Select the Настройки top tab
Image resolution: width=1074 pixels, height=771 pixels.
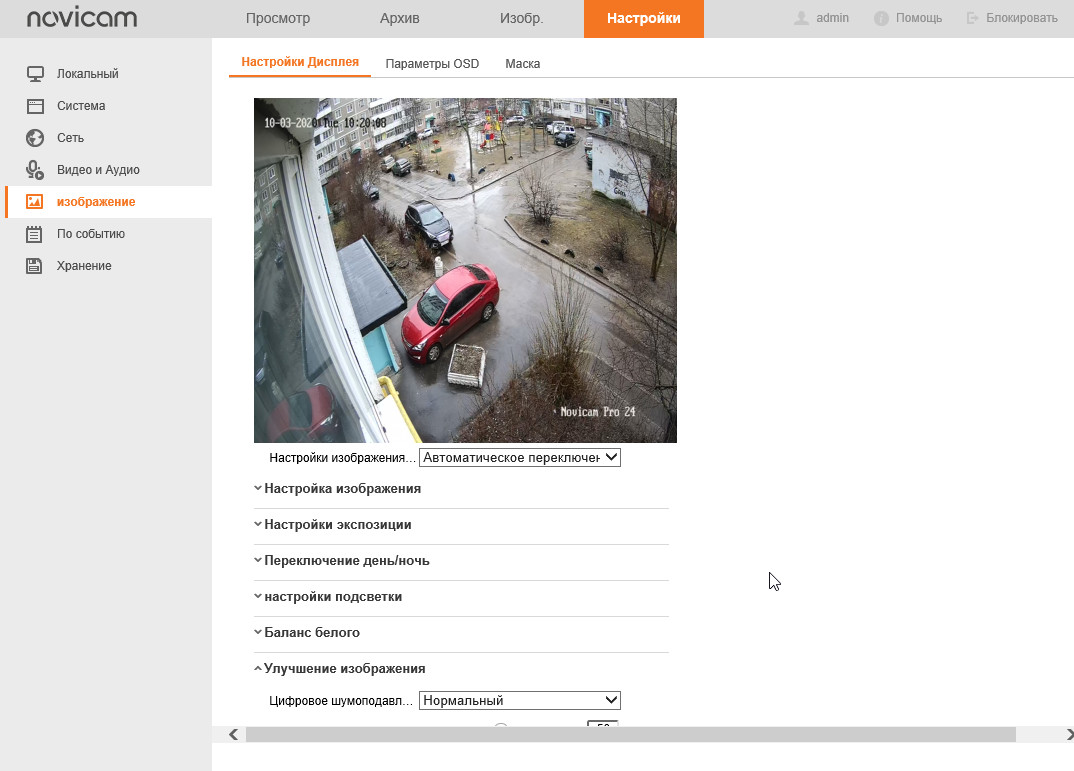tap(644, 18)
